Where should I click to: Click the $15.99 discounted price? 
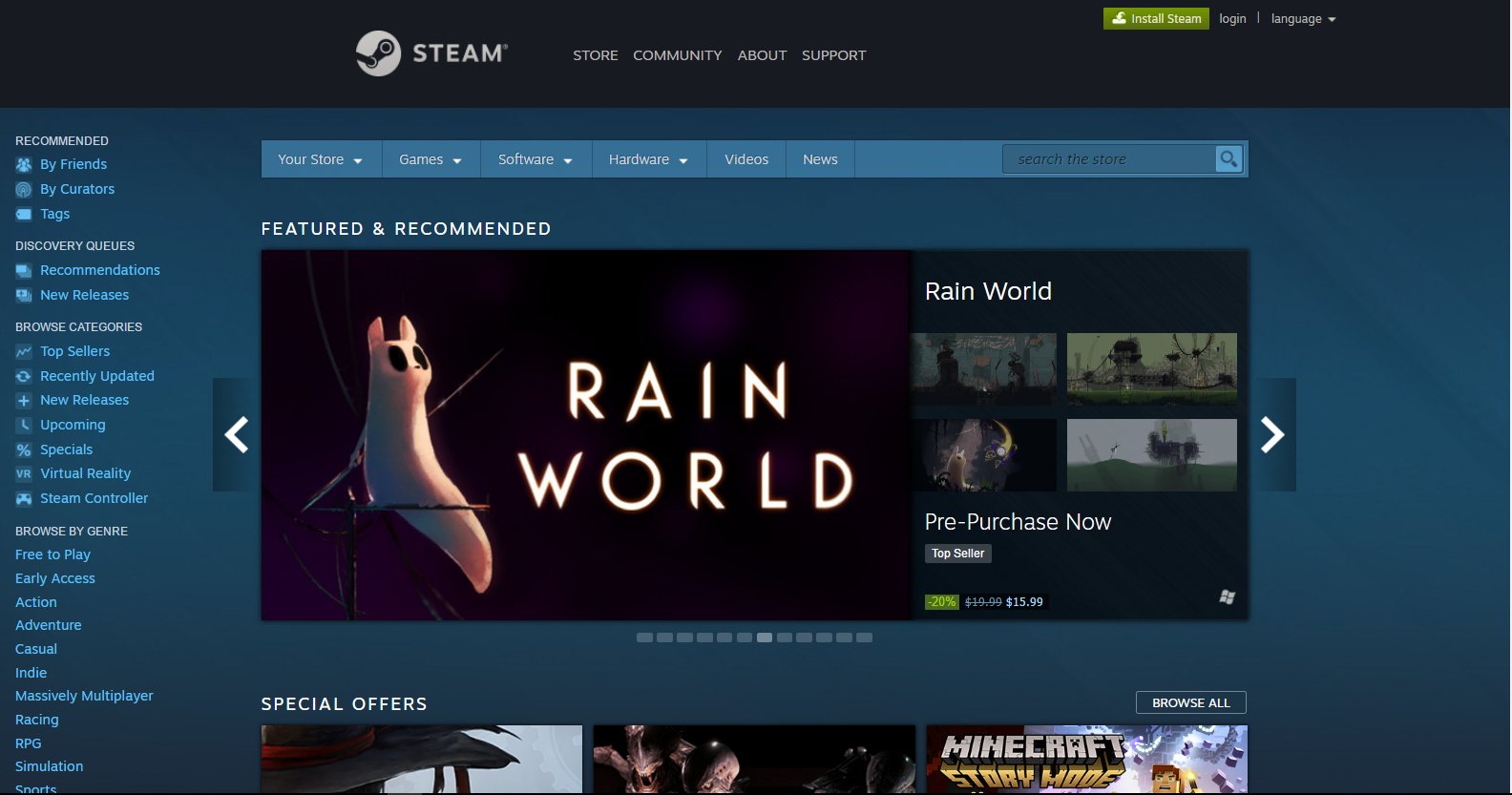pyautogui.click(x=1024, y=602)
